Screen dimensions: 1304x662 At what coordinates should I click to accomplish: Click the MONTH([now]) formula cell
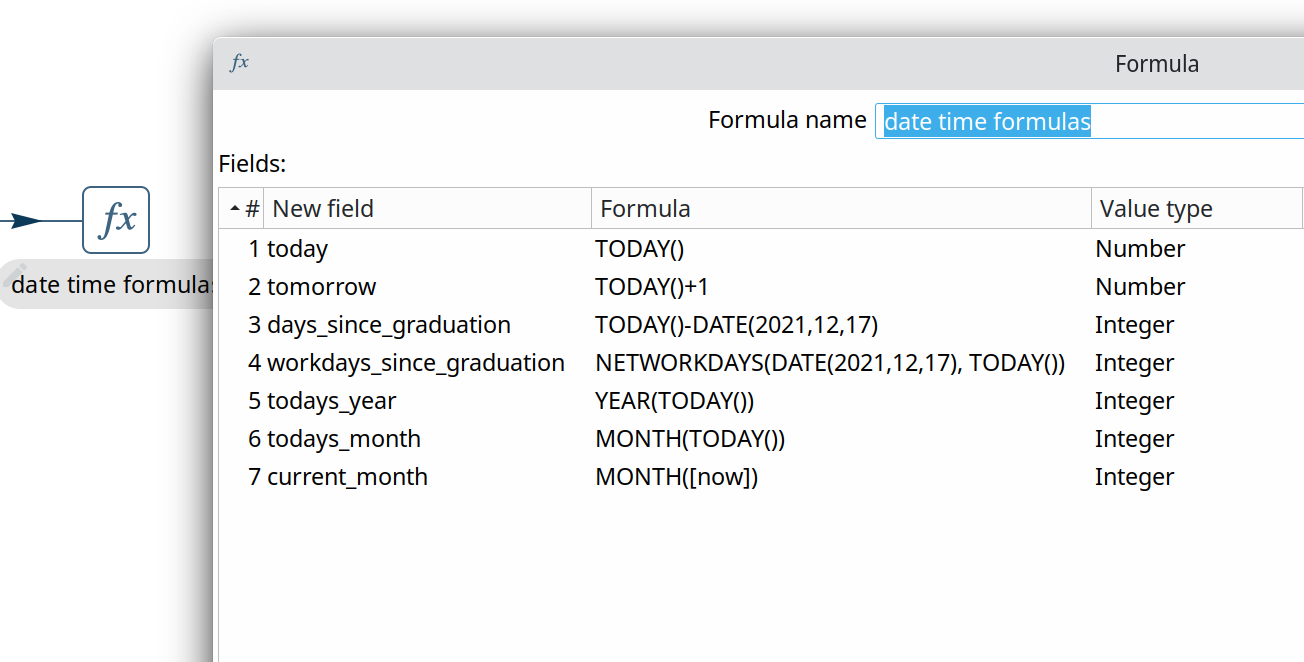(x=676, y=477)
